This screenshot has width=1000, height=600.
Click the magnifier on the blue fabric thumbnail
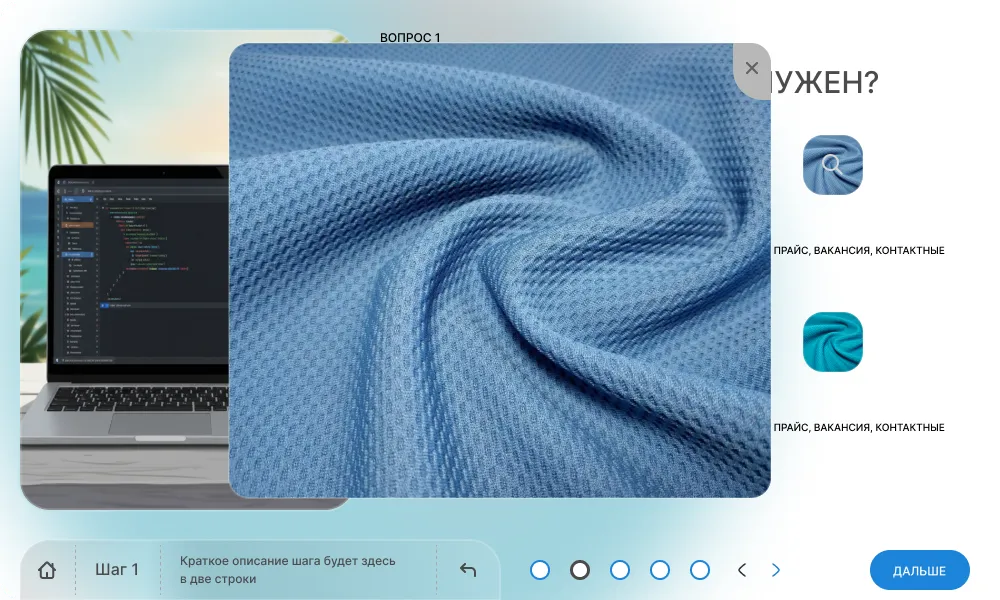pos(832,165)
